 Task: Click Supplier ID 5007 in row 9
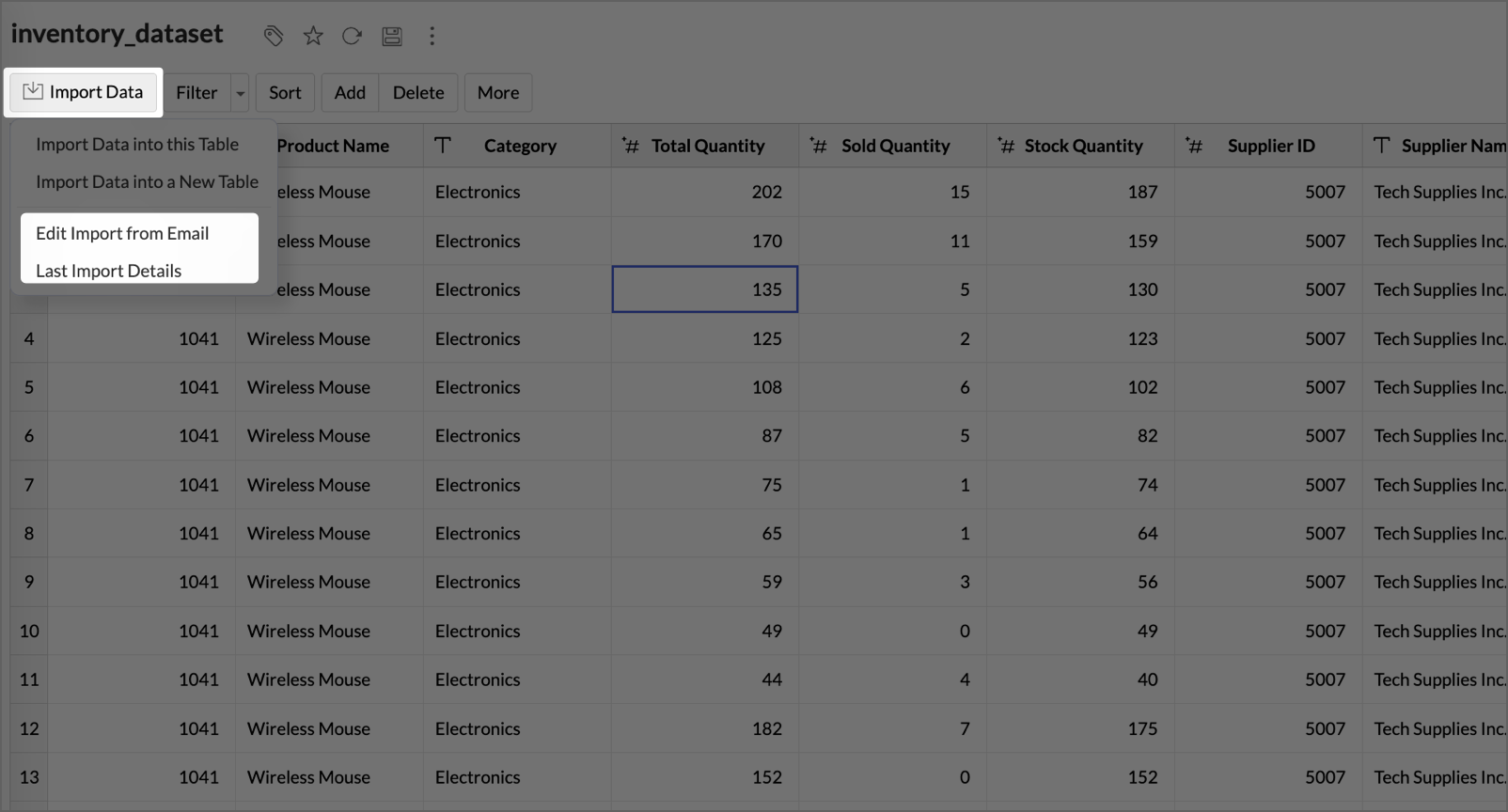pos(1268,582)
